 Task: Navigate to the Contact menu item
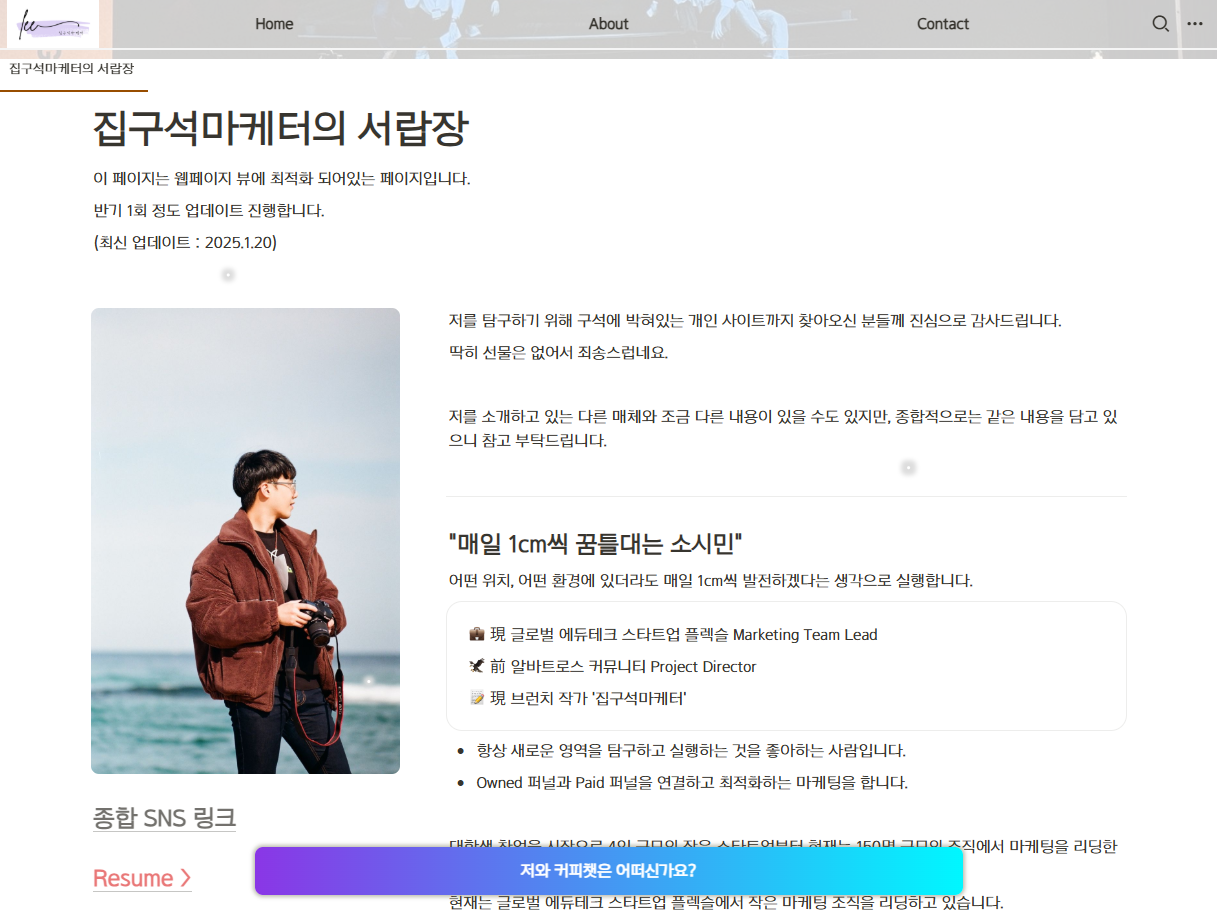click(x=942, y=23)
